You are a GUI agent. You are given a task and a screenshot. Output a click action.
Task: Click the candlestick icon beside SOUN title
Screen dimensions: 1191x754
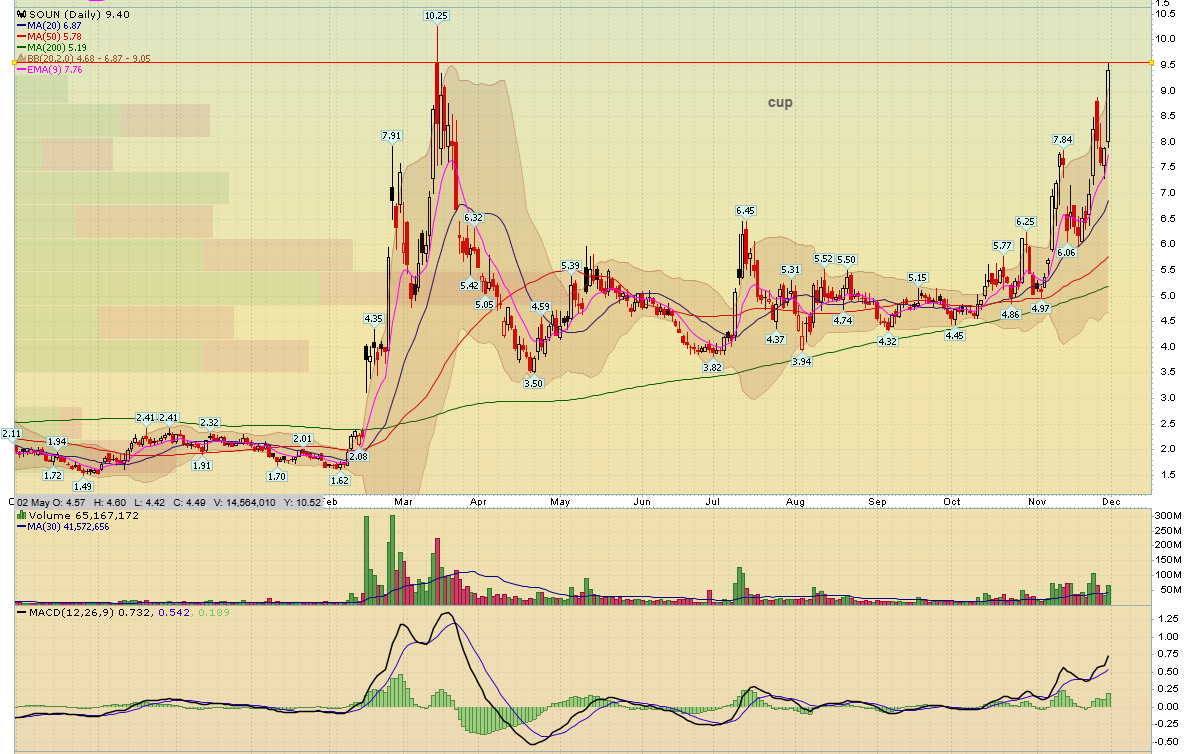21,15
